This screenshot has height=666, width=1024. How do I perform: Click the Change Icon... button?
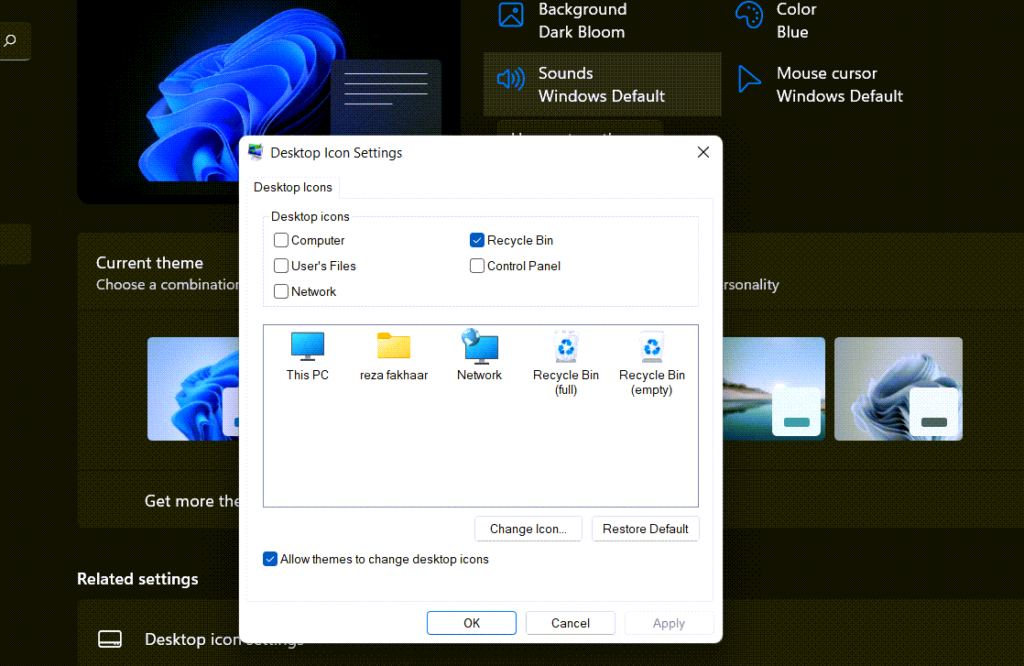pyautogui.click(x=528, y=529)
